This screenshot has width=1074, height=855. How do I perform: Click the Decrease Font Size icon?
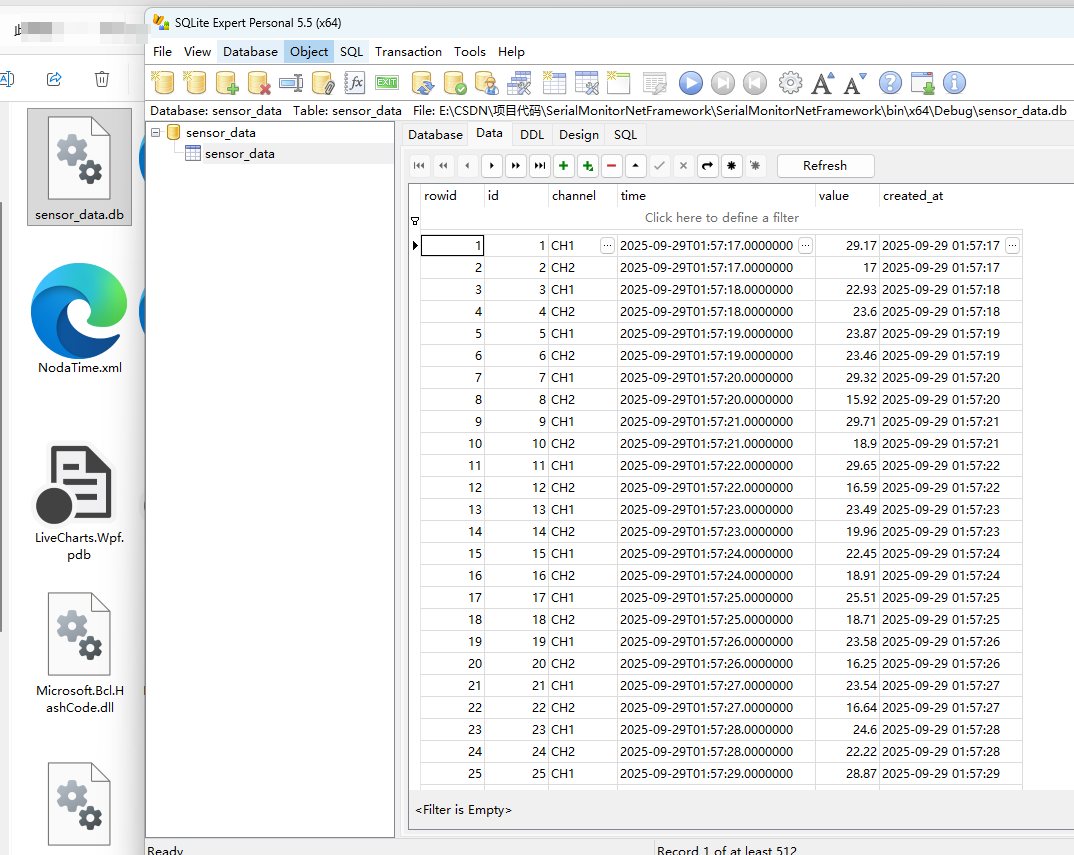coord(855,83)
